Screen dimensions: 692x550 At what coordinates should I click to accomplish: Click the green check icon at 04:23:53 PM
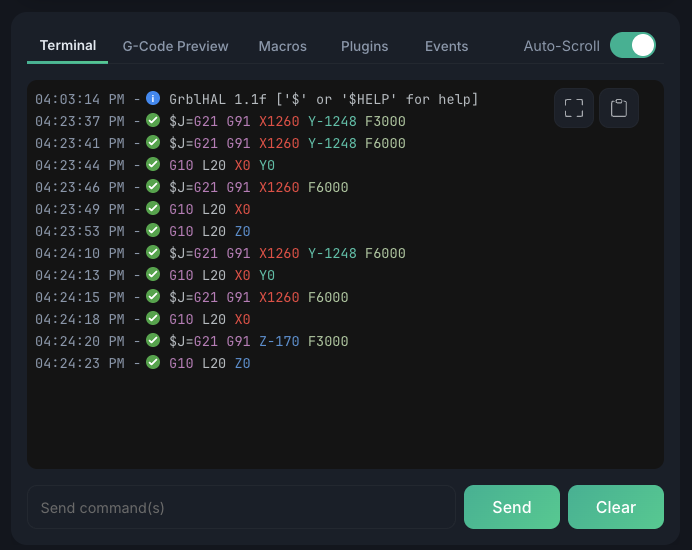pos(153,230)
